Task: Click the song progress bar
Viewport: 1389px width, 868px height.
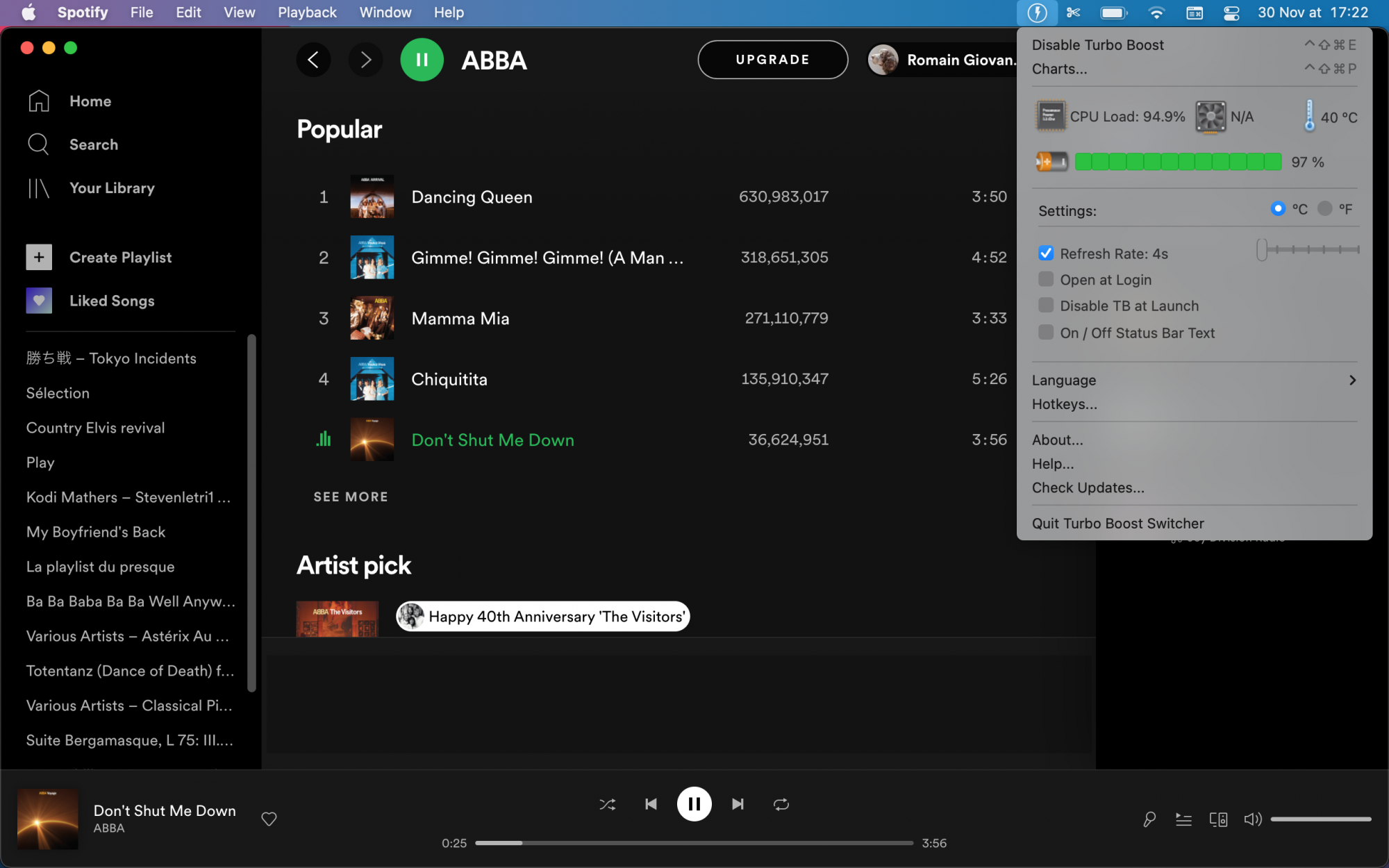Action: (694, 843)
